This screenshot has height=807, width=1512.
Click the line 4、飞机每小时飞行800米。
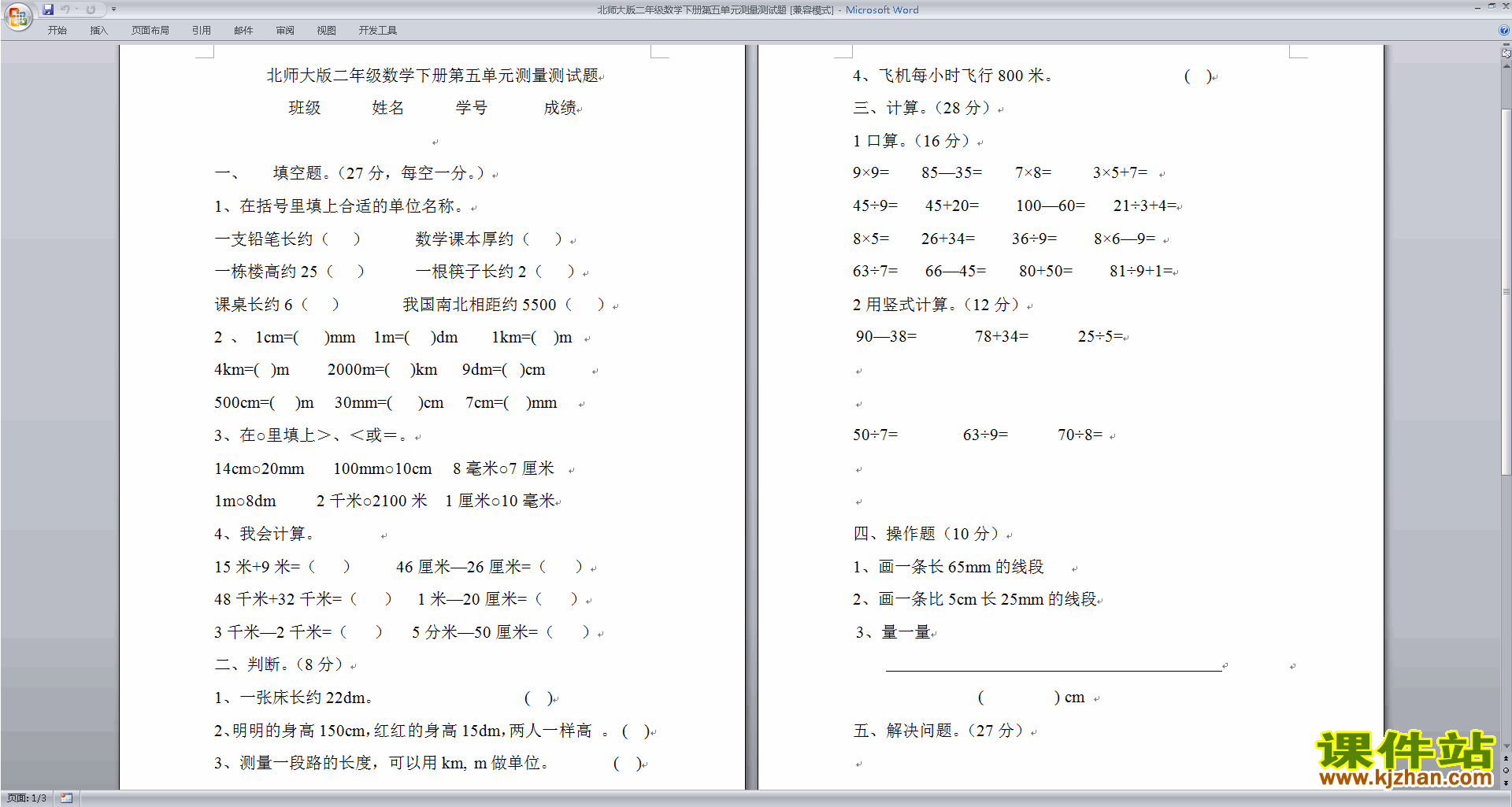pyautogui.click(x=954, y=76)
